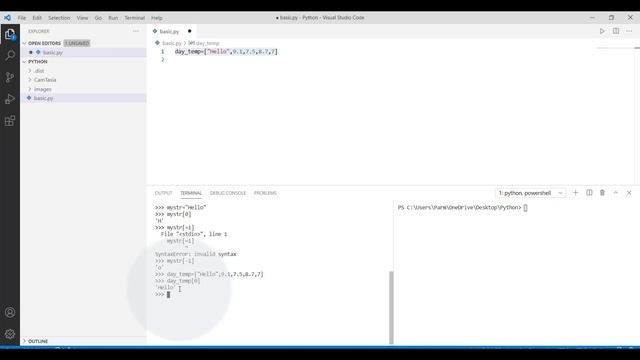Switch to the PROBLEMS panel tab
Viewport: 640px width, 360px height.
click(265, 193)
